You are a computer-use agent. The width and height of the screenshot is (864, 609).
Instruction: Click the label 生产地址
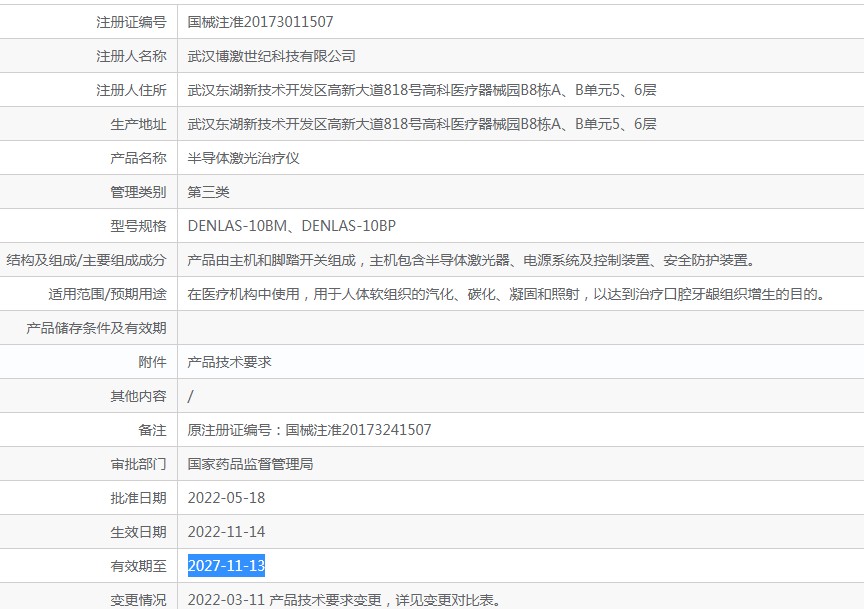tap(138, 124)
